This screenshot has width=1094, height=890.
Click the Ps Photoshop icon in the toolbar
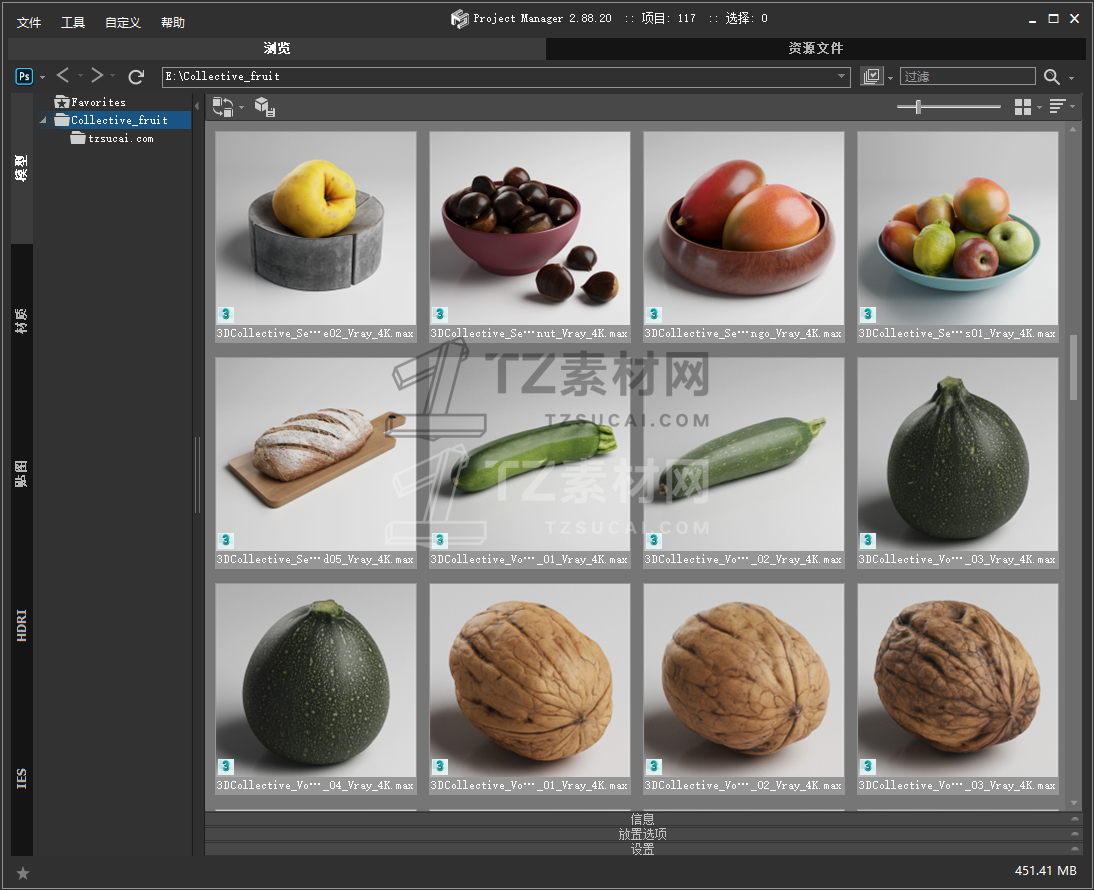(x=24, y=76)
